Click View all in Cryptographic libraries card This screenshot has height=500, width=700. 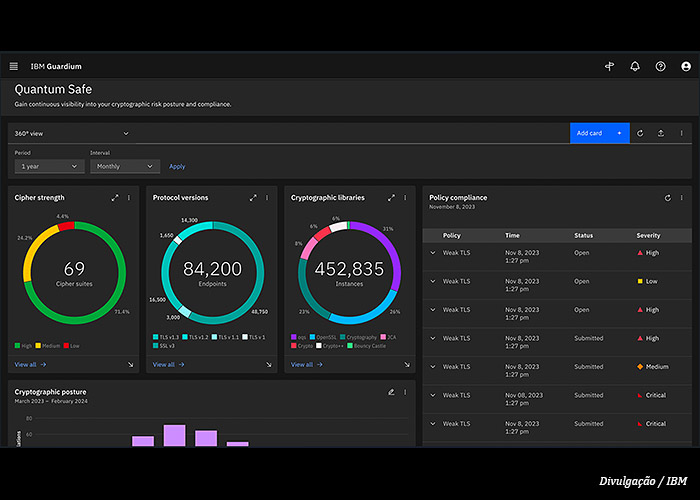(x=307, y=365)
